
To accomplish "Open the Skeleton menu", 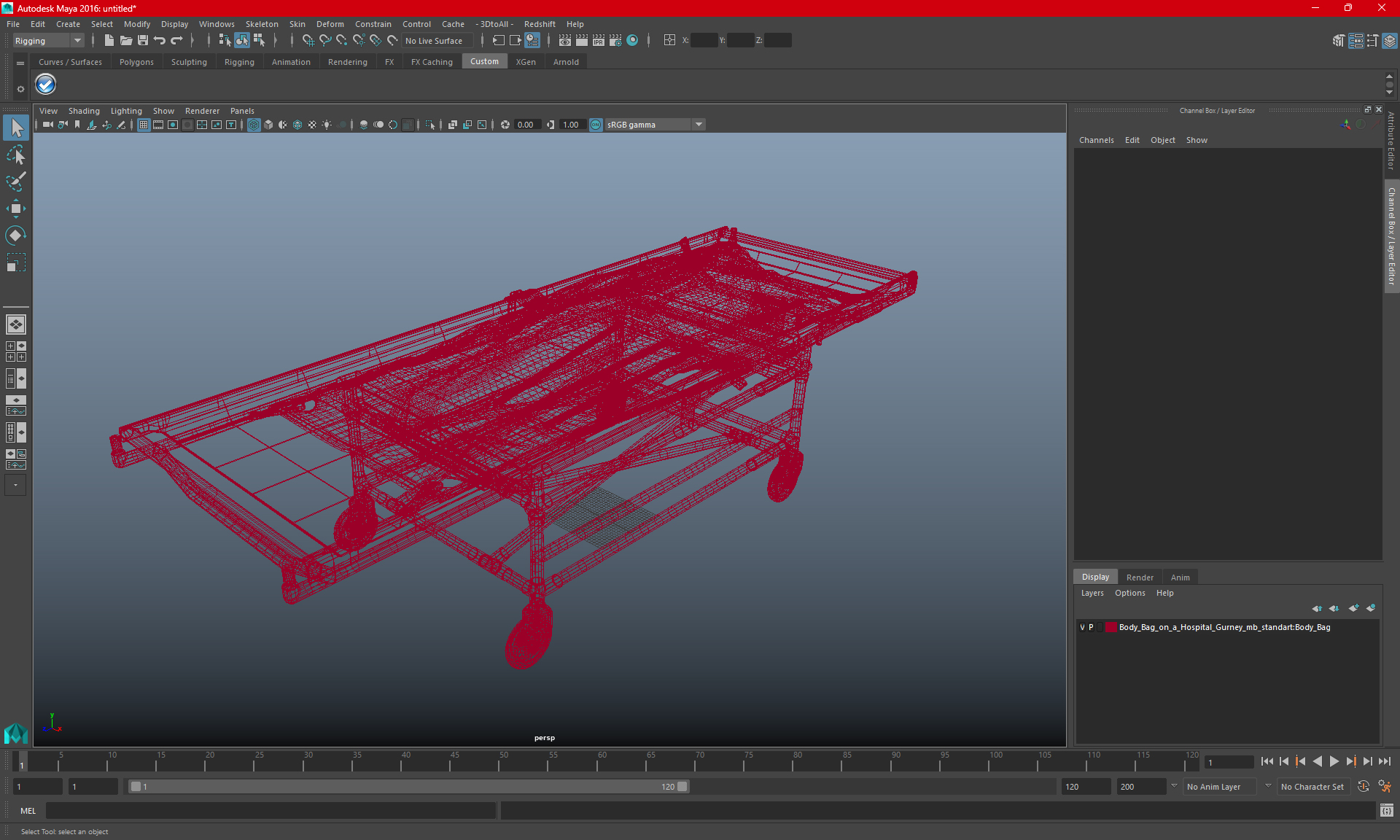I will [x=262, y=24].
